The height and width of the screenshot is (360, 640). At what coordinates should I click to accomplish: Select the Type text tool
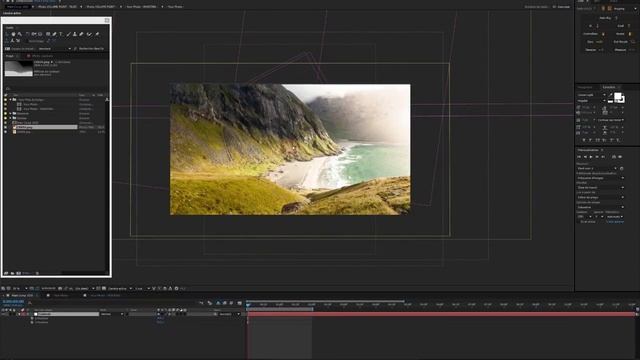[61, 34]
